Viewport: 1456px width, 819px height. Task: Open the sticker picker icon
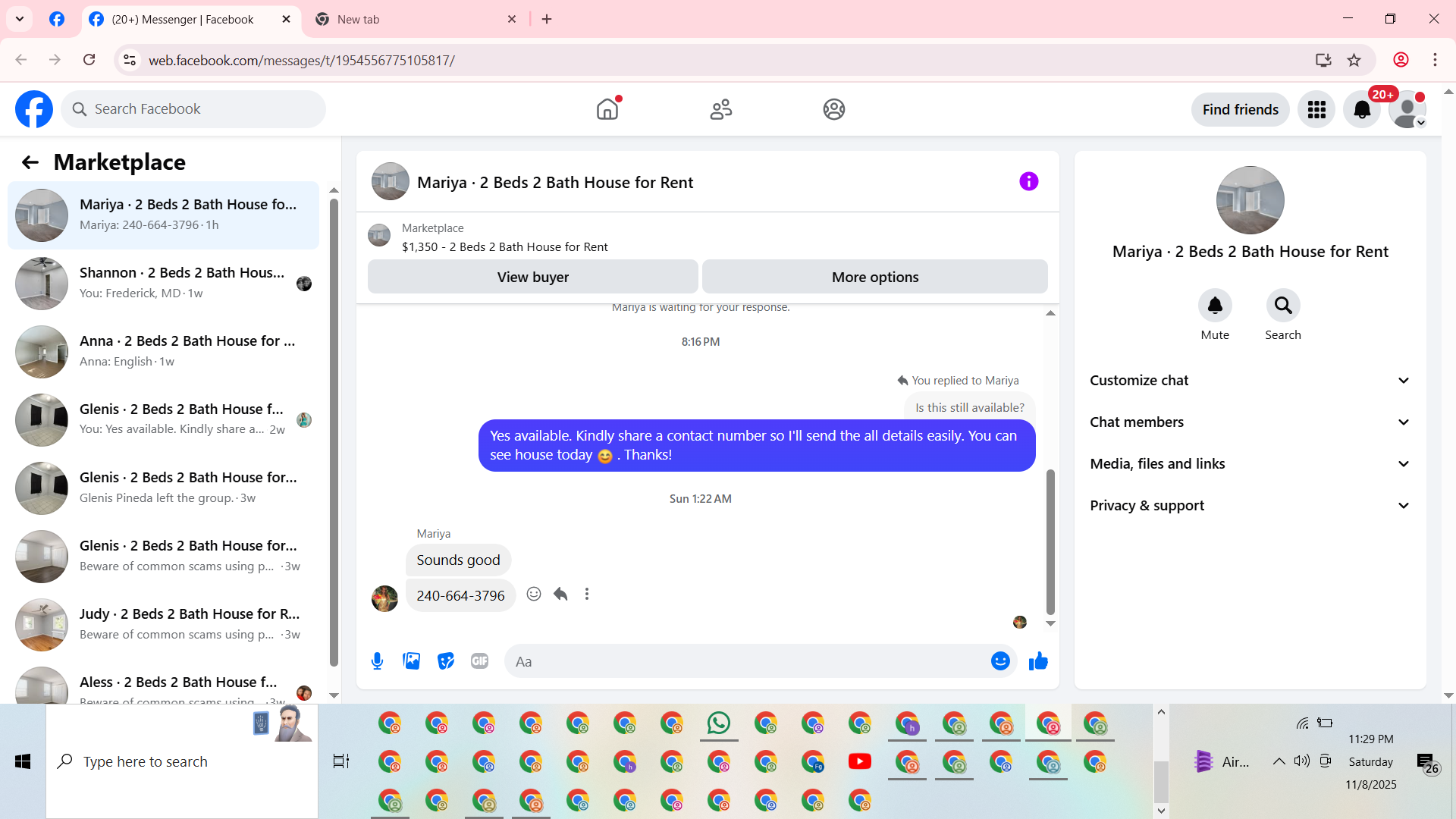click(x=446, y=661)
